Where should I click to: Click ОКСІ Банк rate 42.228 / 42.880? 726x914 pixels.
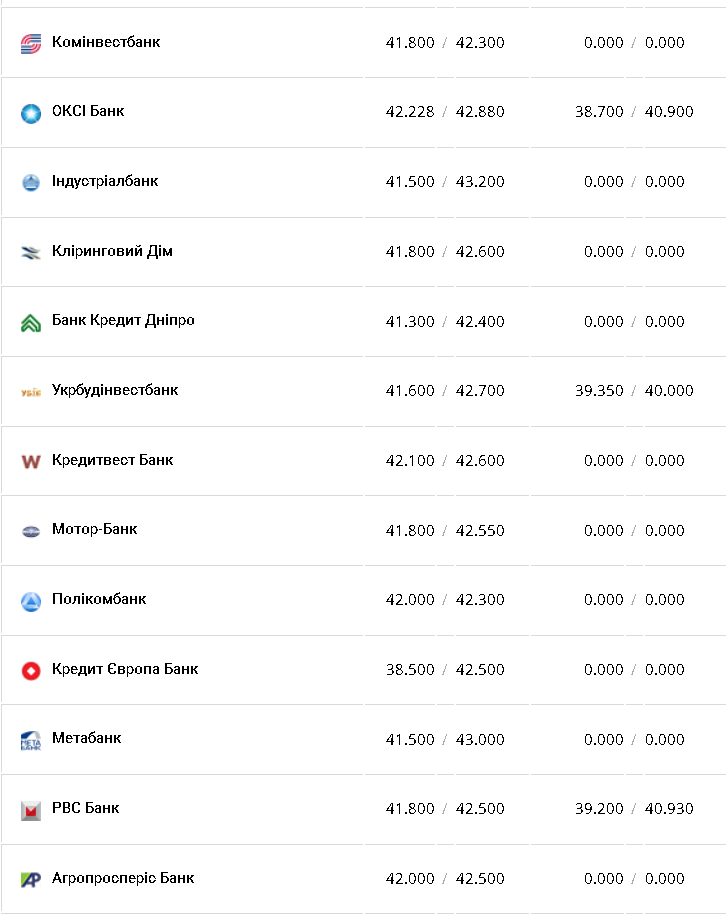445,112
